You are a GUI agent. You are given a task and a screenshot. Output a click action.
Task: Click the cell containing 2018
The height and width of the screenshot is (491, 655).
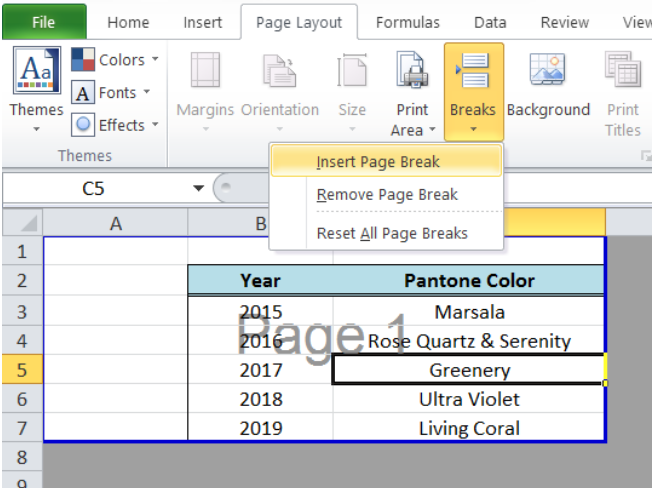pyautogui.click(x=261, y=399)
